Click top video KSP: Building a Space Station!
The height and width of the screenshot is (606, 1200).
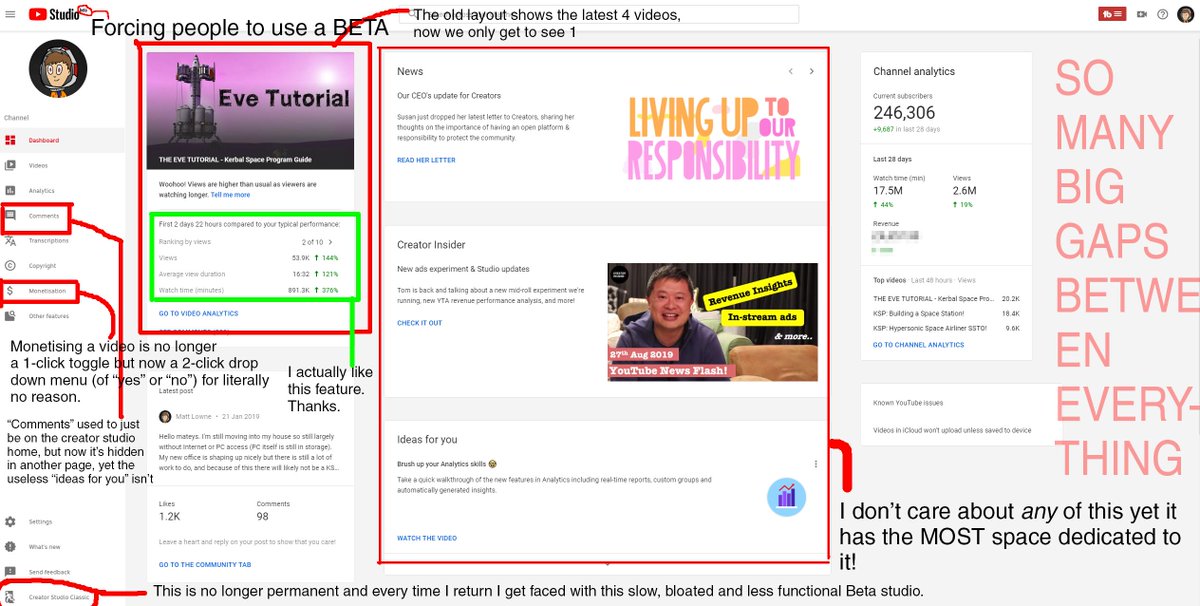coord(946,313)
